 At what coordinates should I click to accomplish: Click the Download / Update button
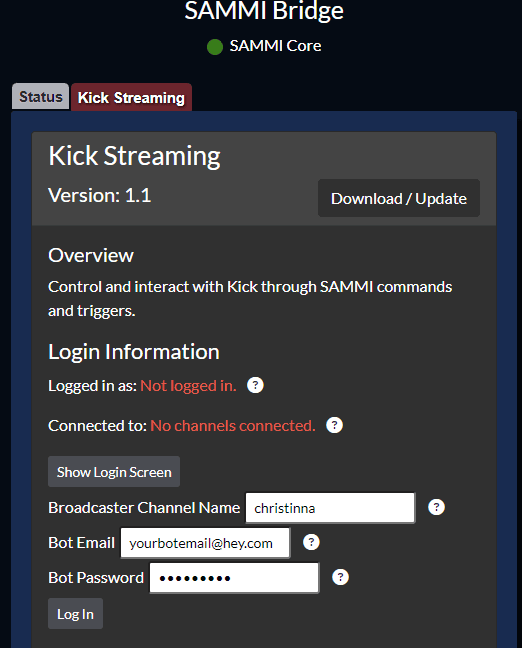[x=399, y=198]
